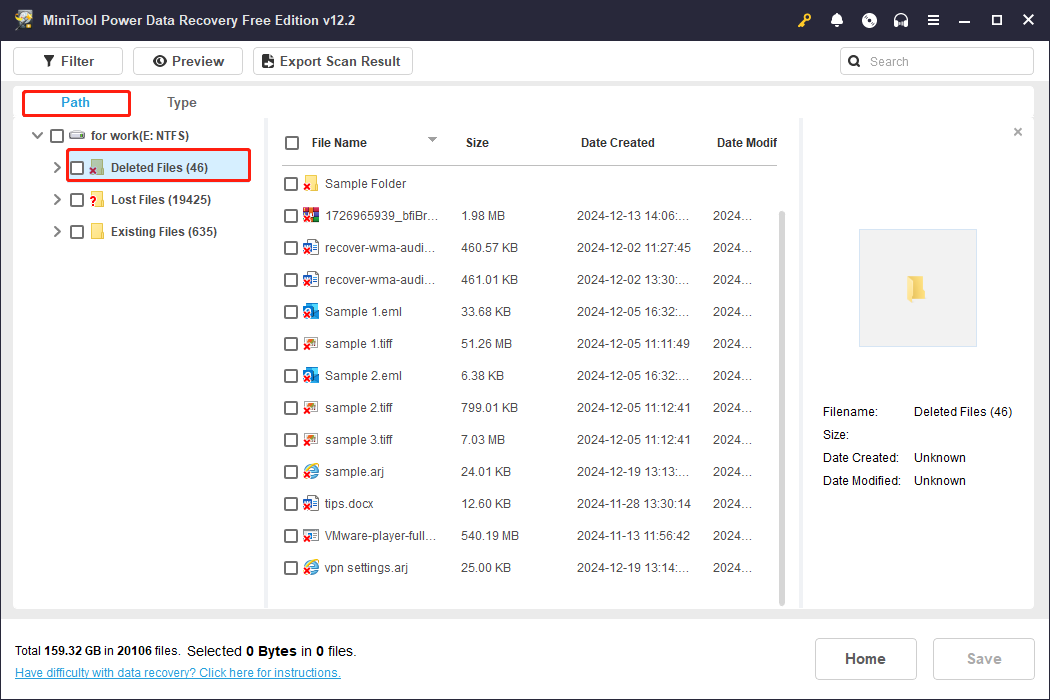Go back with the Home button
Viewport: 1050px width, 700px height.
(865, 658)
